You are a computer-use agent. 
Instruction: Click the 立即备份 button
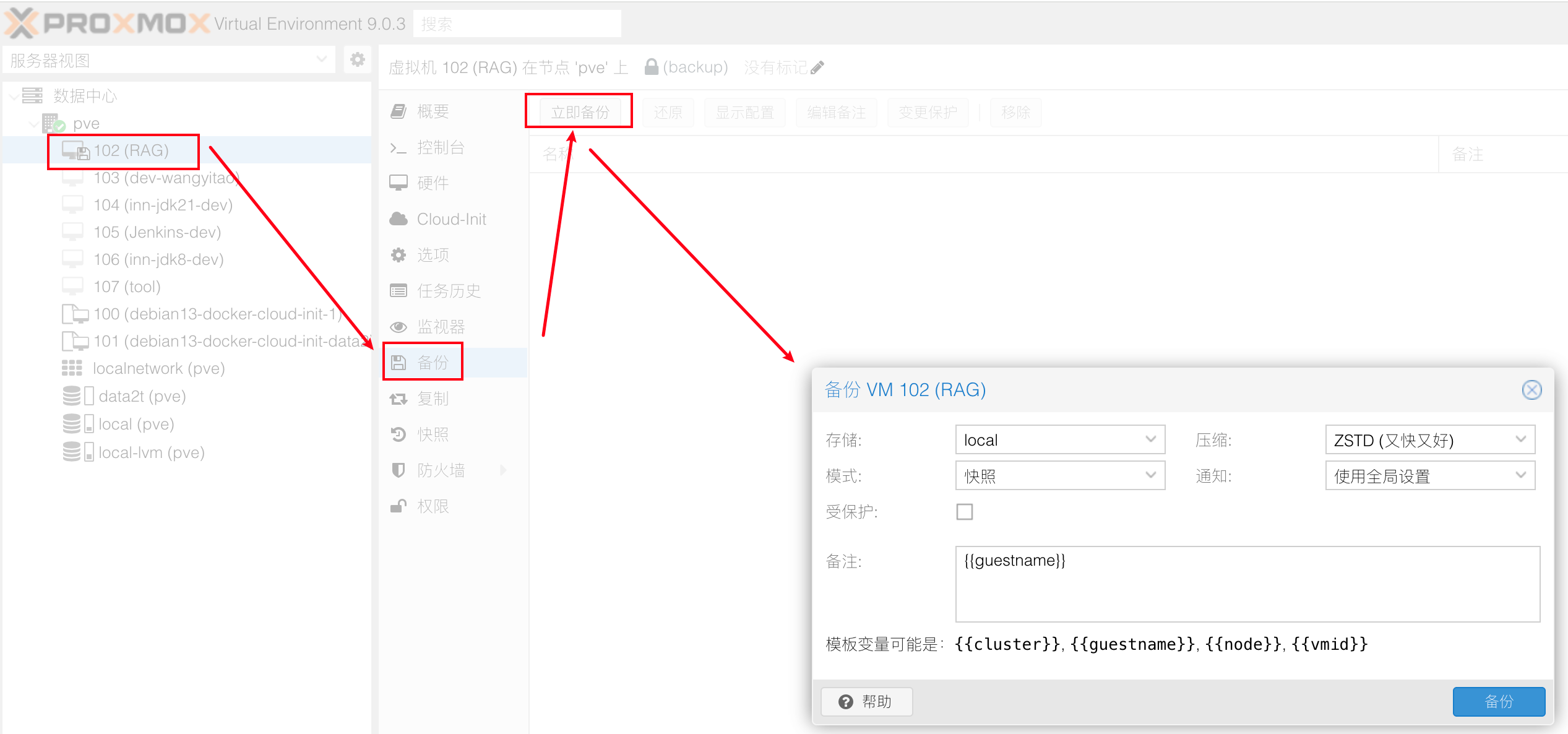click(580, 112)
